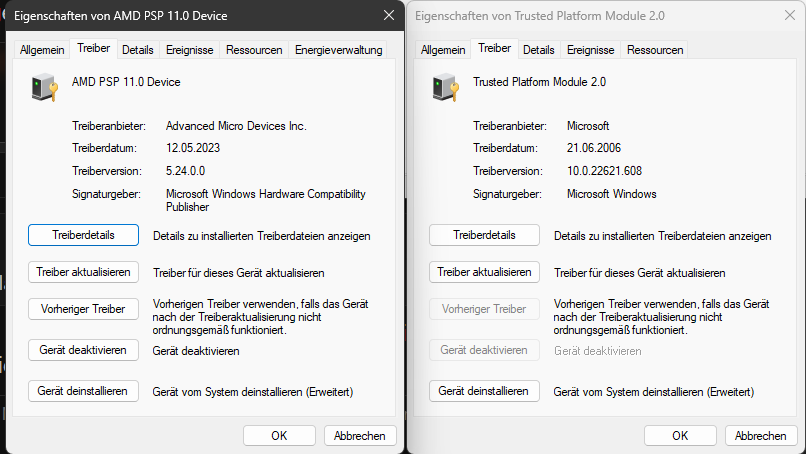Click the Trusted Platform Module 2.0 device icon
Image resolution: width=806 pixels, height=454 pixels.
click(445, 87)
